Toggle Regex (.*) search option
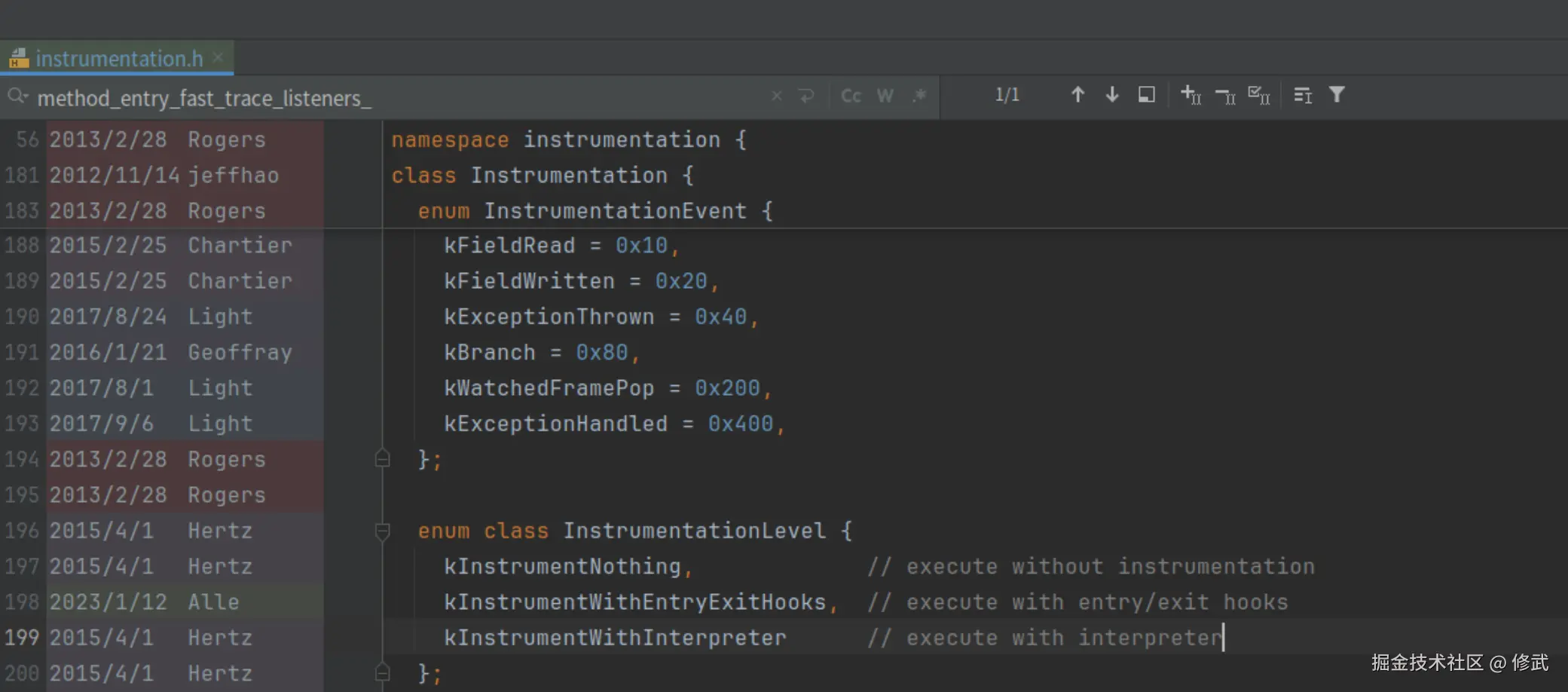This screenshot has height=692, width=1568. click(919, 96)
